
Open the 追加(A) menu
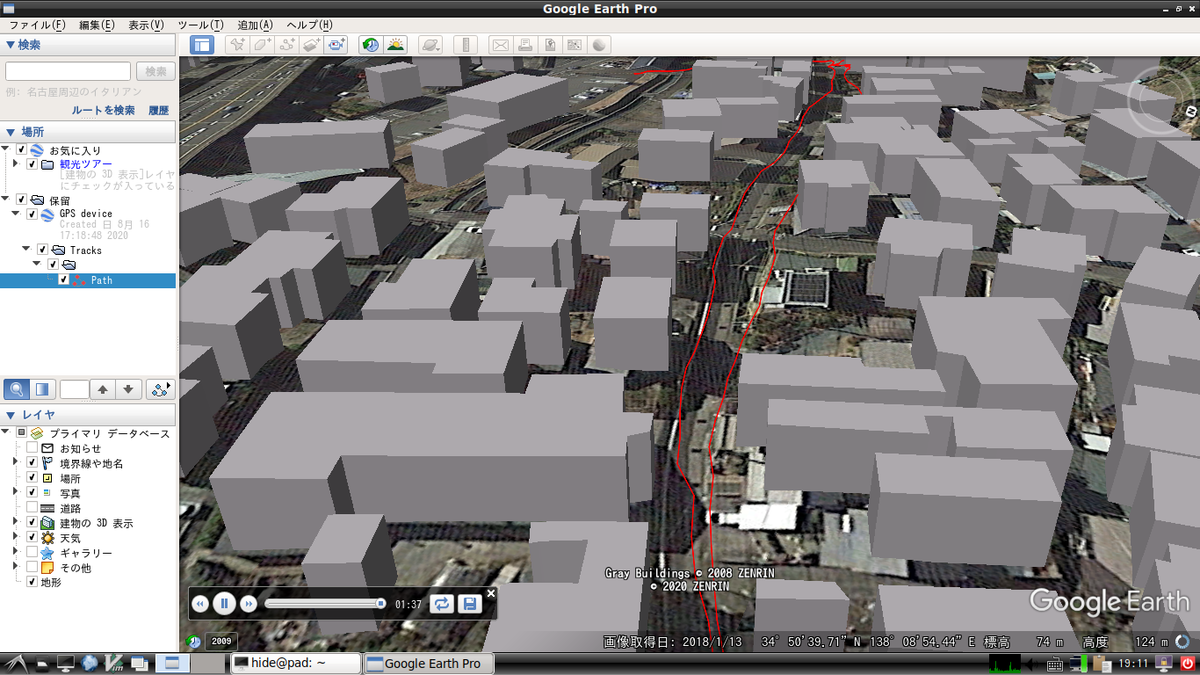pyautogui.click(x=255, y=25)
